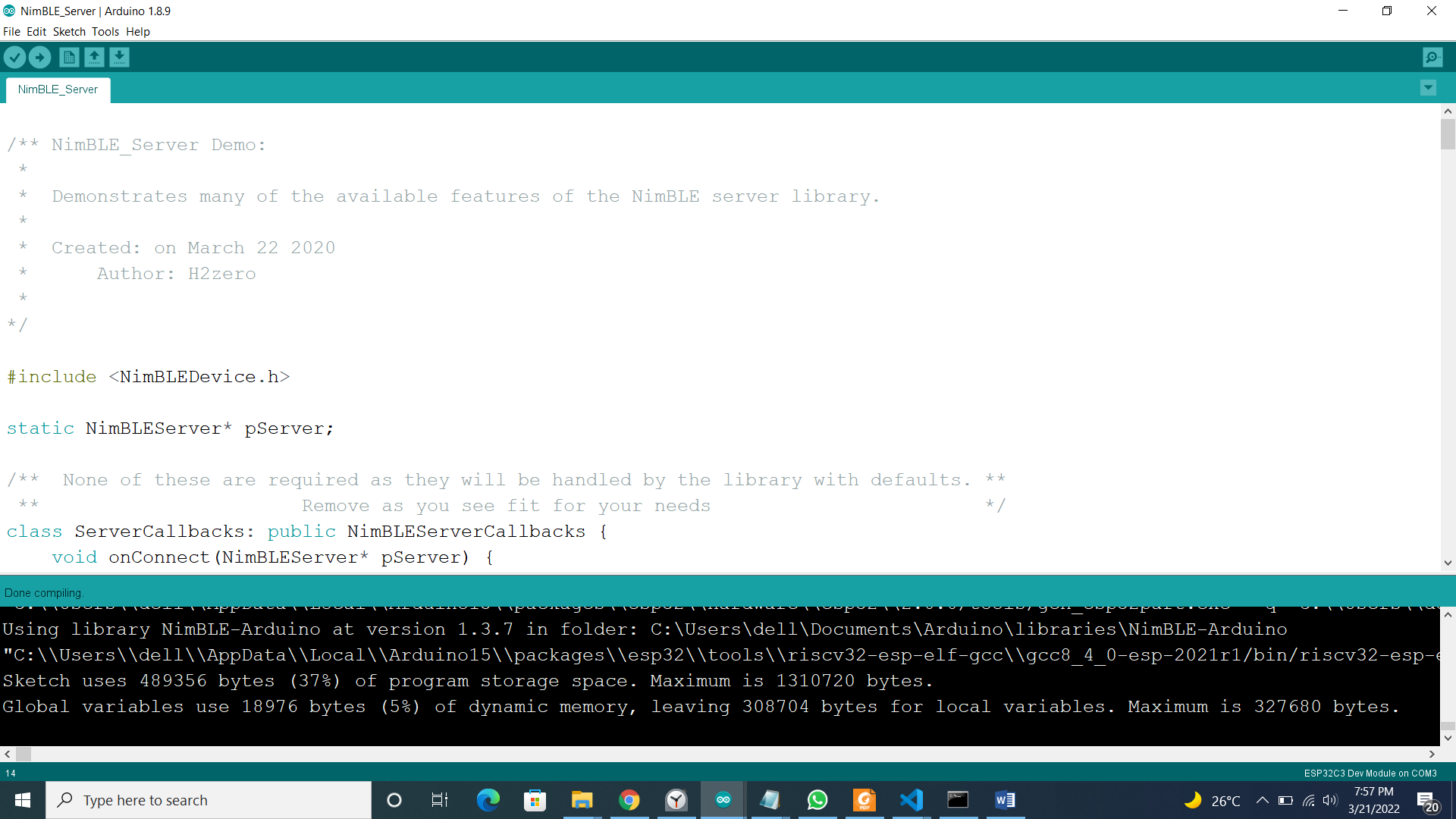Open the Start menu
This screenshot has width=1456, height=819.
[22, 799]
